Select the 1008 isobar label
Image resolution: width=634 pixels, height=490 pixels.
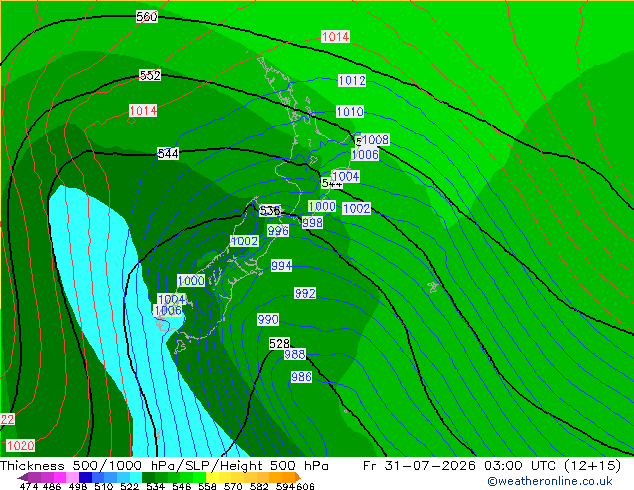click(375, 140)
